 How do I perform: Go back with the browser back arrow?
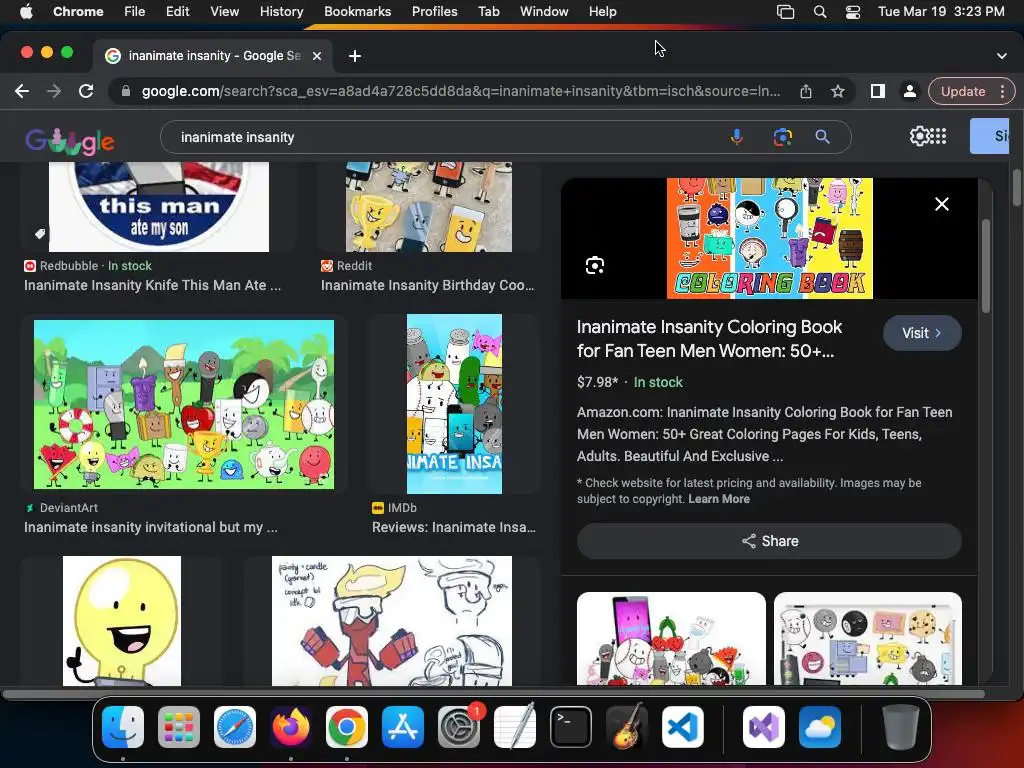coord(22,91)
